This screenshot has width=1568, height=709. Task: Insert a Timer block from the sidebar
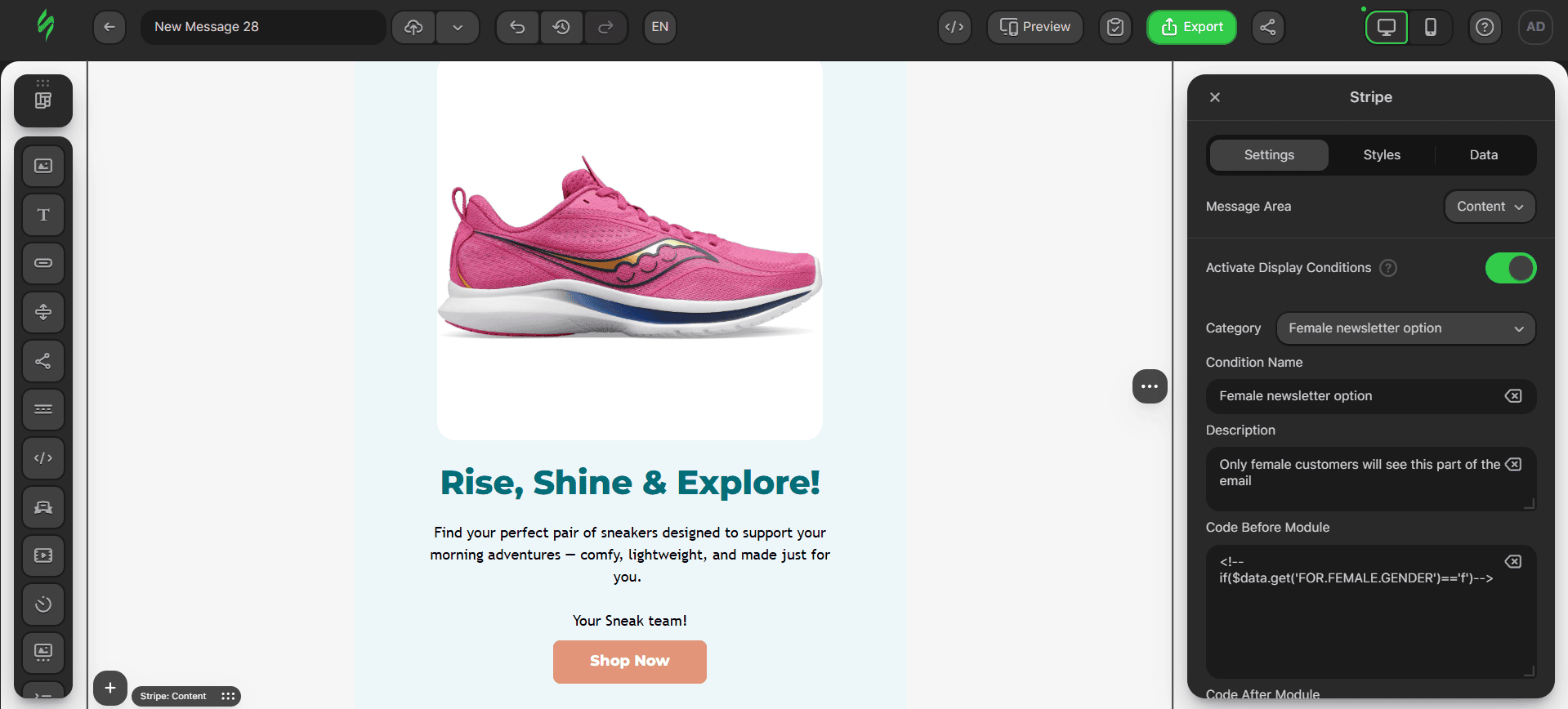43,604
